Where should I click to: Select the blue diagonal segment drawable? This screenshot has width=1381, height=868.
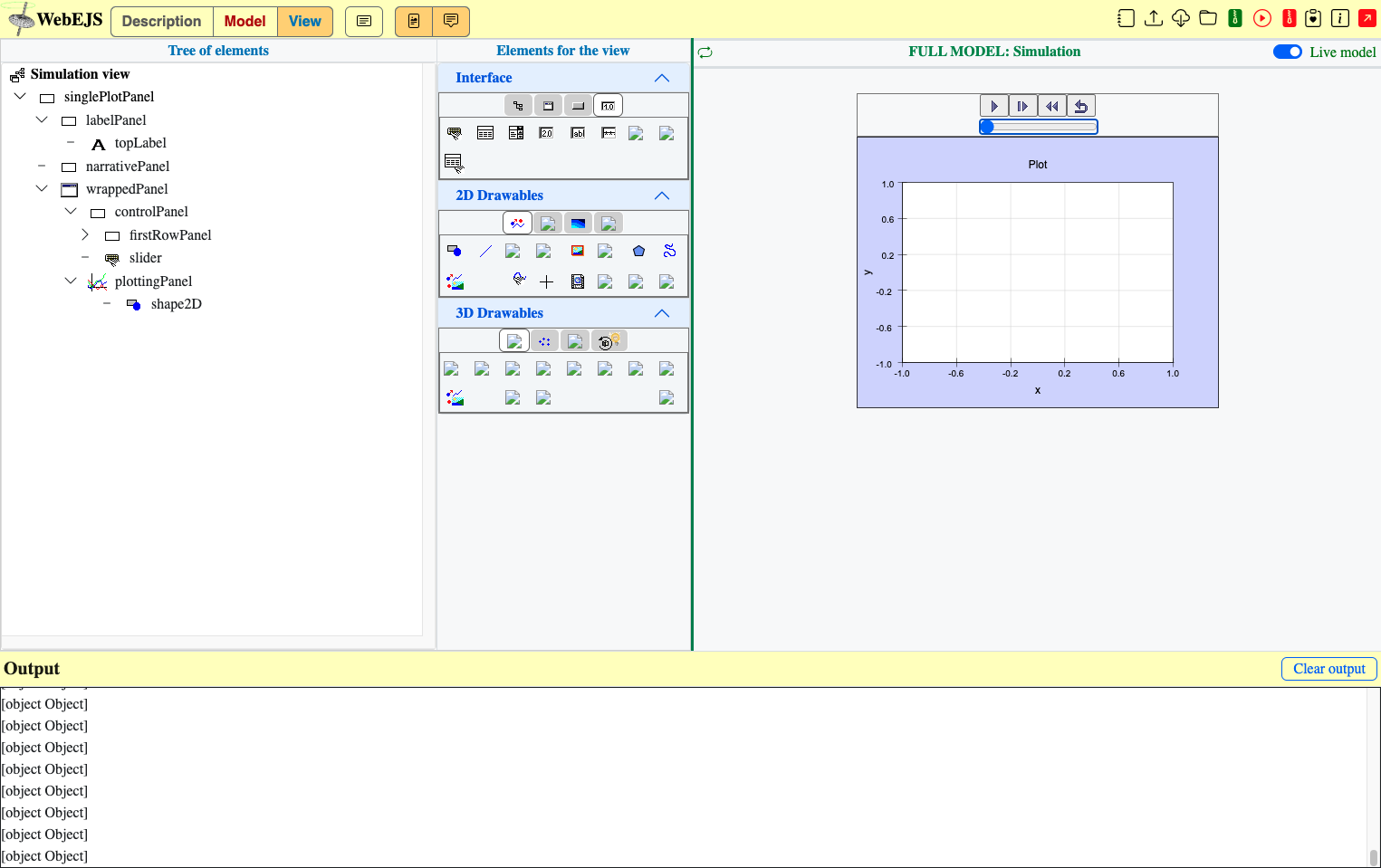point(485,251)
